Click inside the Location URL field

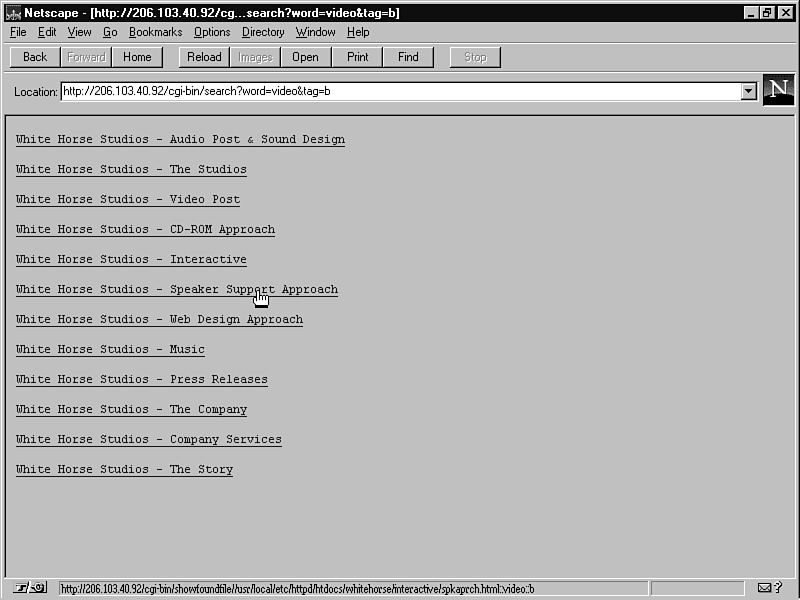click(400, 91)
